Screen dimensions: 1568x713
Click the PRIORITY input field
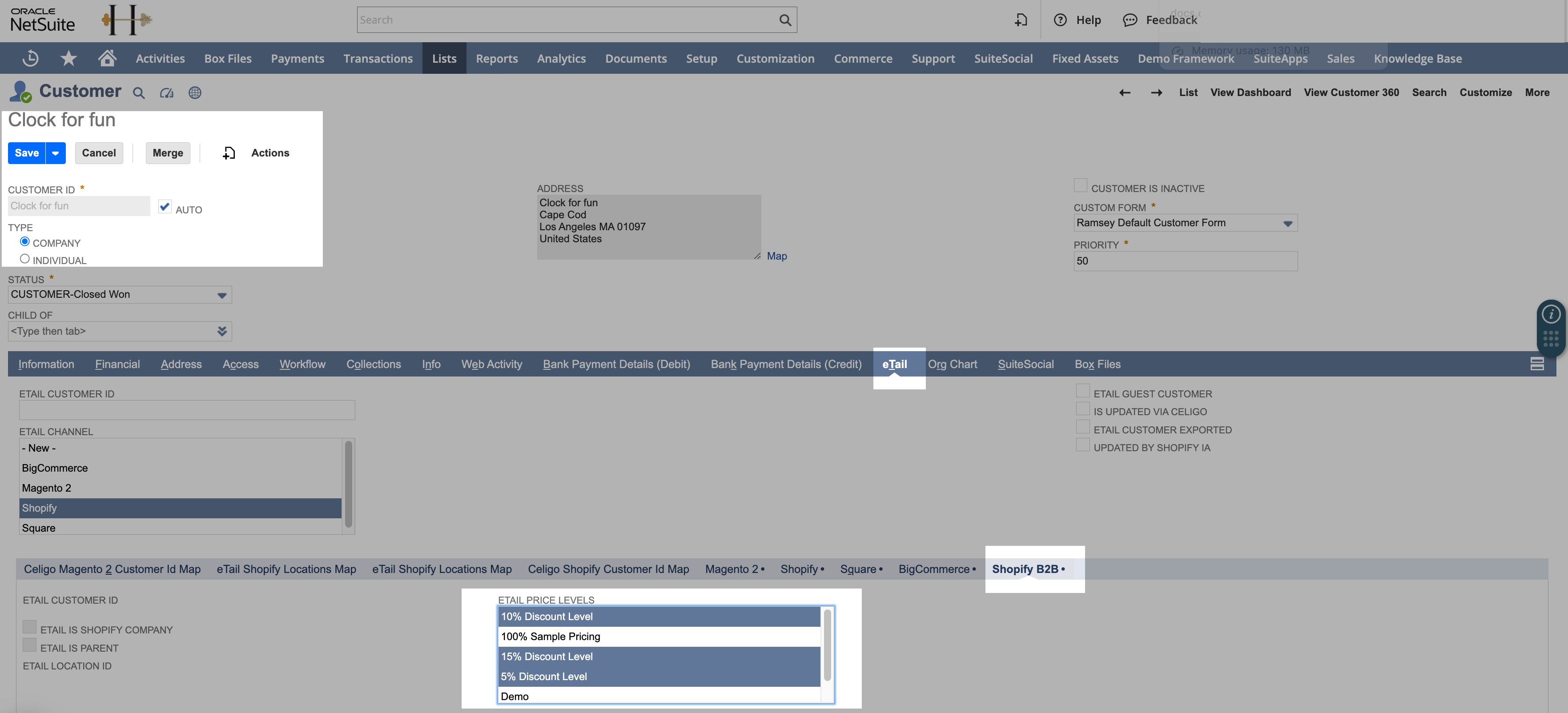[x=1185, y=261]
